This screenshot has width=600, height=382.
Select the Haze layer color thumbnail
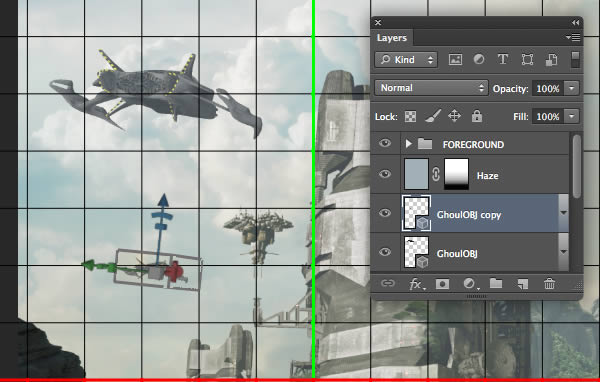point(416,175)
